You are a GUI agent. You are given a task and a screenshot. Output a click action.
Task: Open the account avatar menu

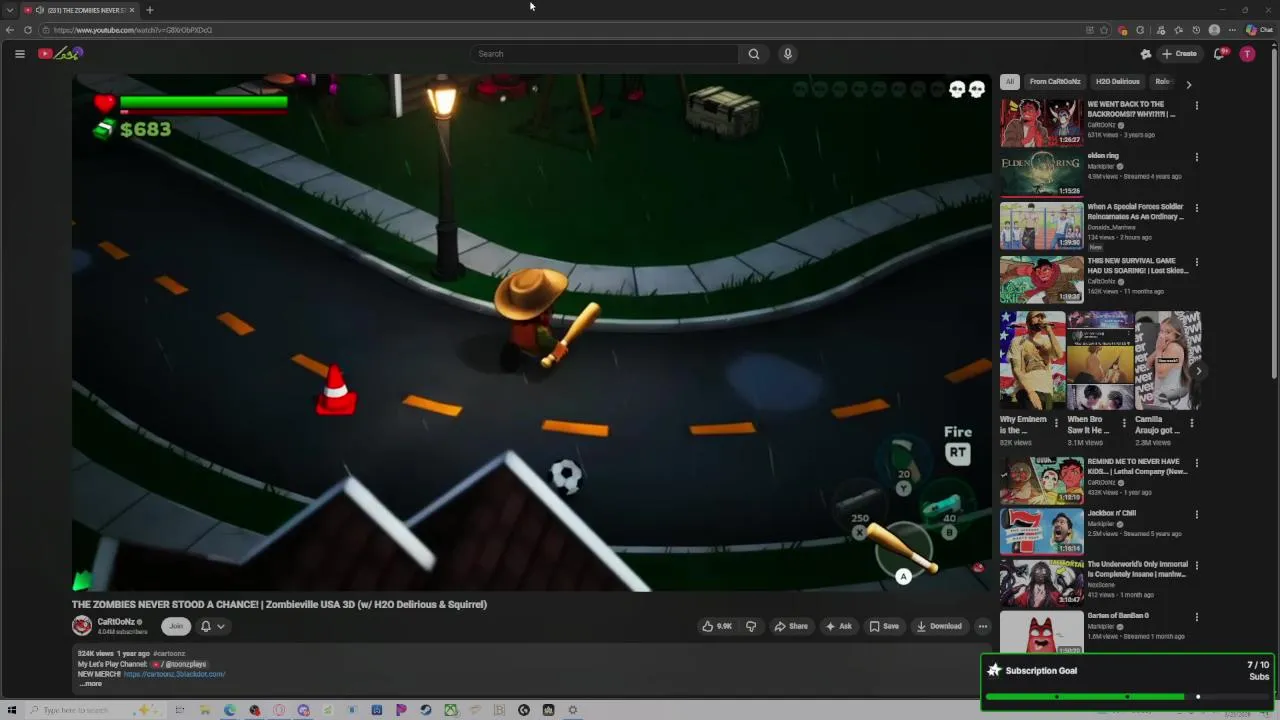(x=1247, y=54)
